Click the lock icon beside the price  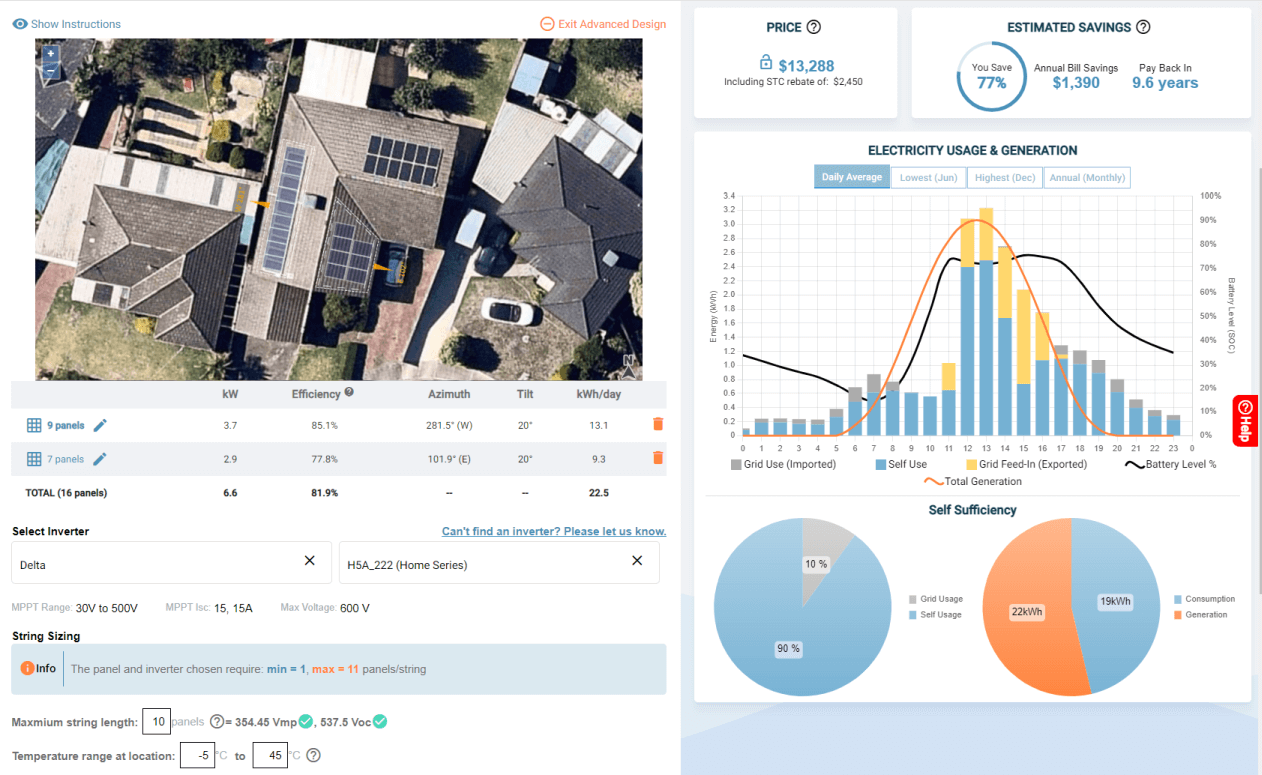click(766, 63)
